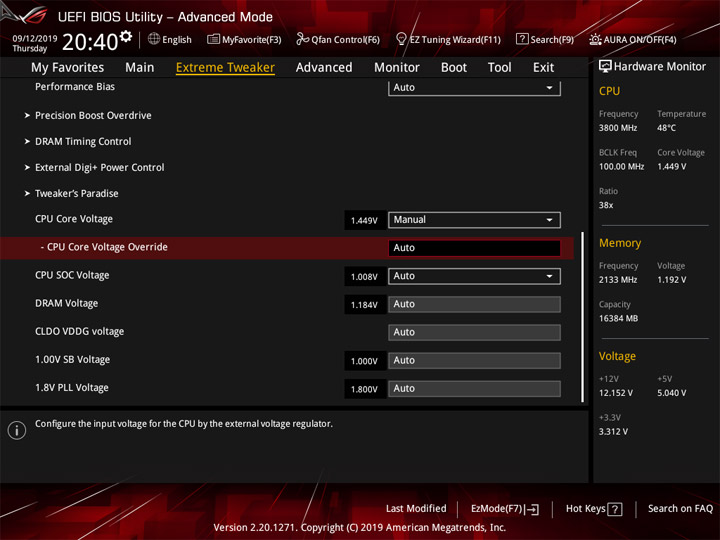View Last Modified settings
This screenshot has height=540, width=720.
click(x=416, y=509)
